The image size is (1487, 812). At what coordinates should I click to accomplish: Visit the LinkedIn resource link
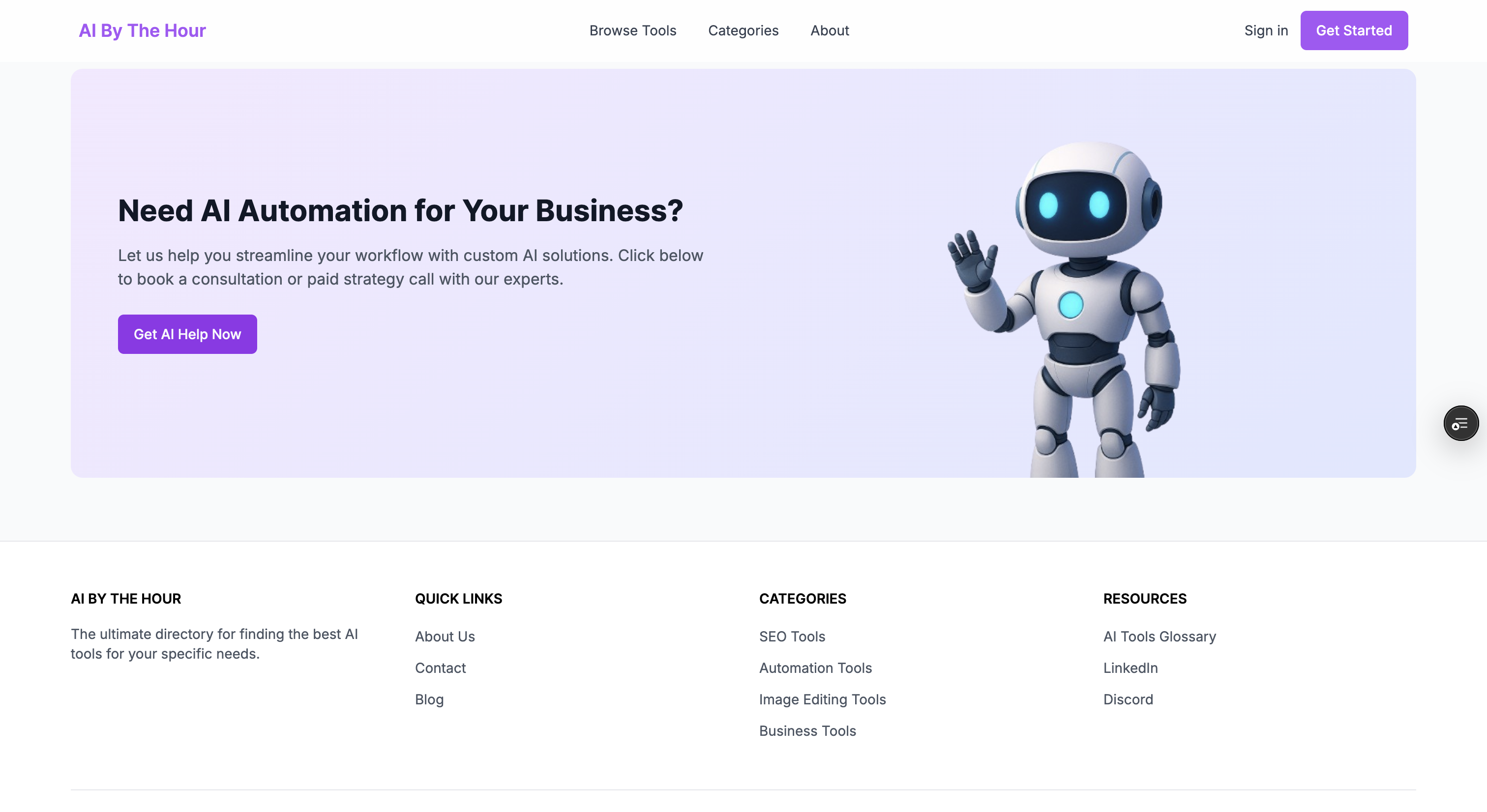(1130, 667)
